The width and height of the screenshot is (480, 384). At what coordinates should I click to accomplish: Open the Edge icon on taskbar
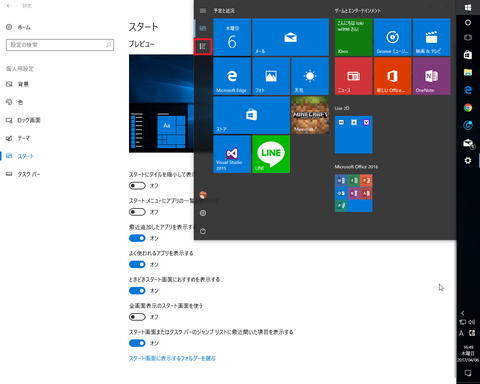[x=468, y=90]
